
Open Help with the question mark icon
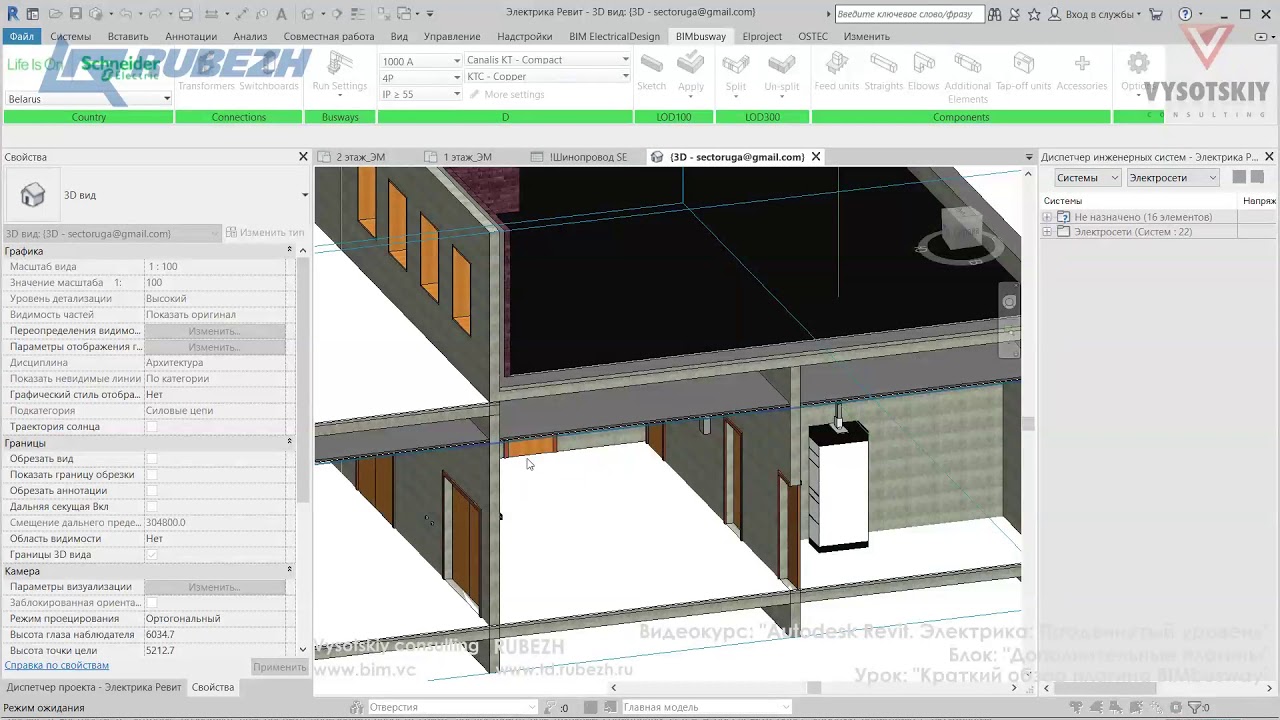1185,14
